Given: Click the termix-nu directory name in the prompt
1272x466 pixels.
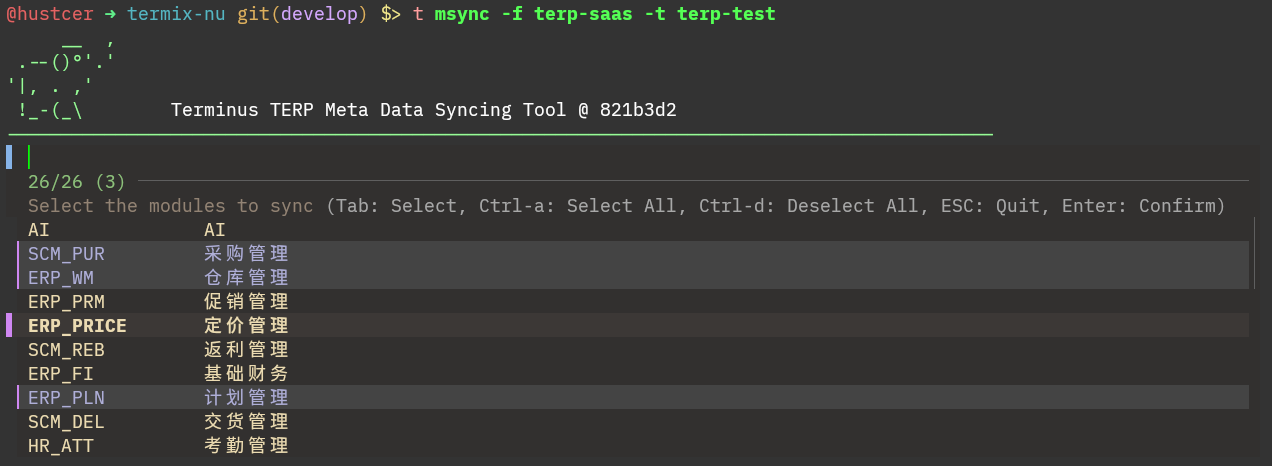Looking at the screenshot, I should [x=177, y=14].
